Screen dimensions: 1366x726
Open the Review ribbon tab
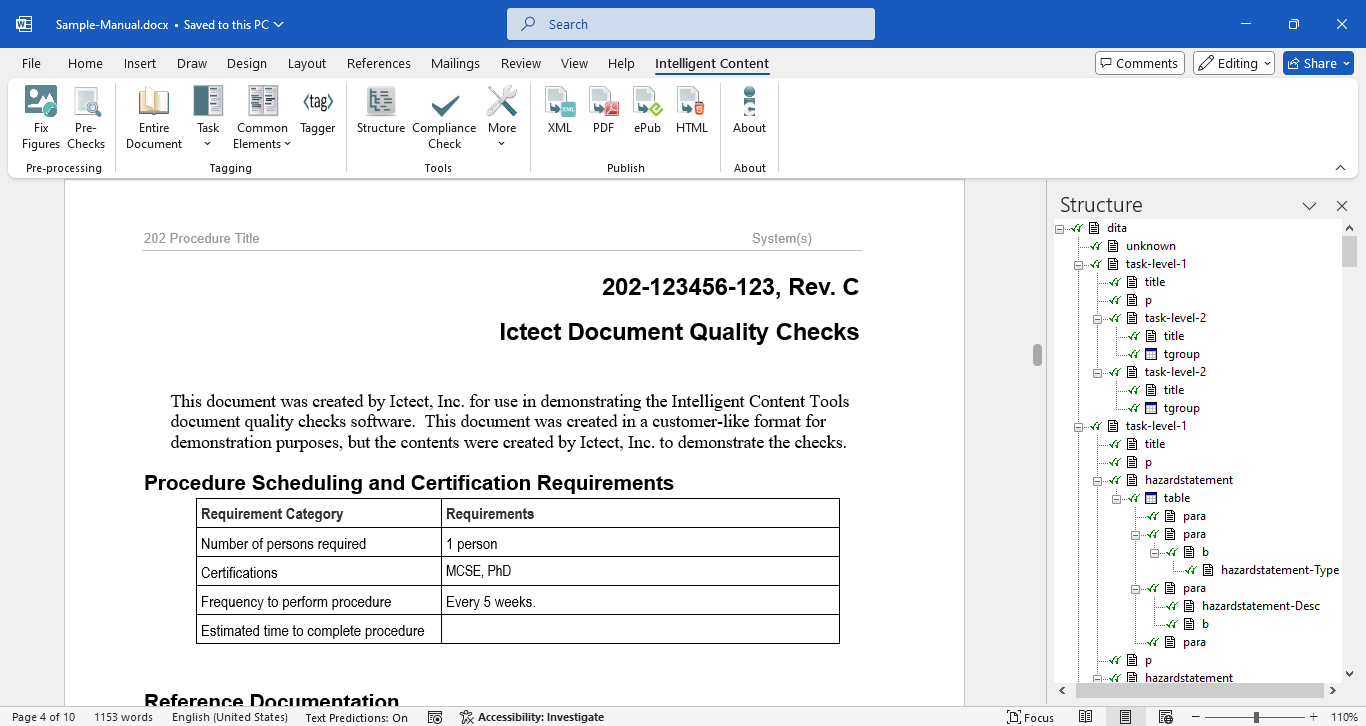coord(520,63)
